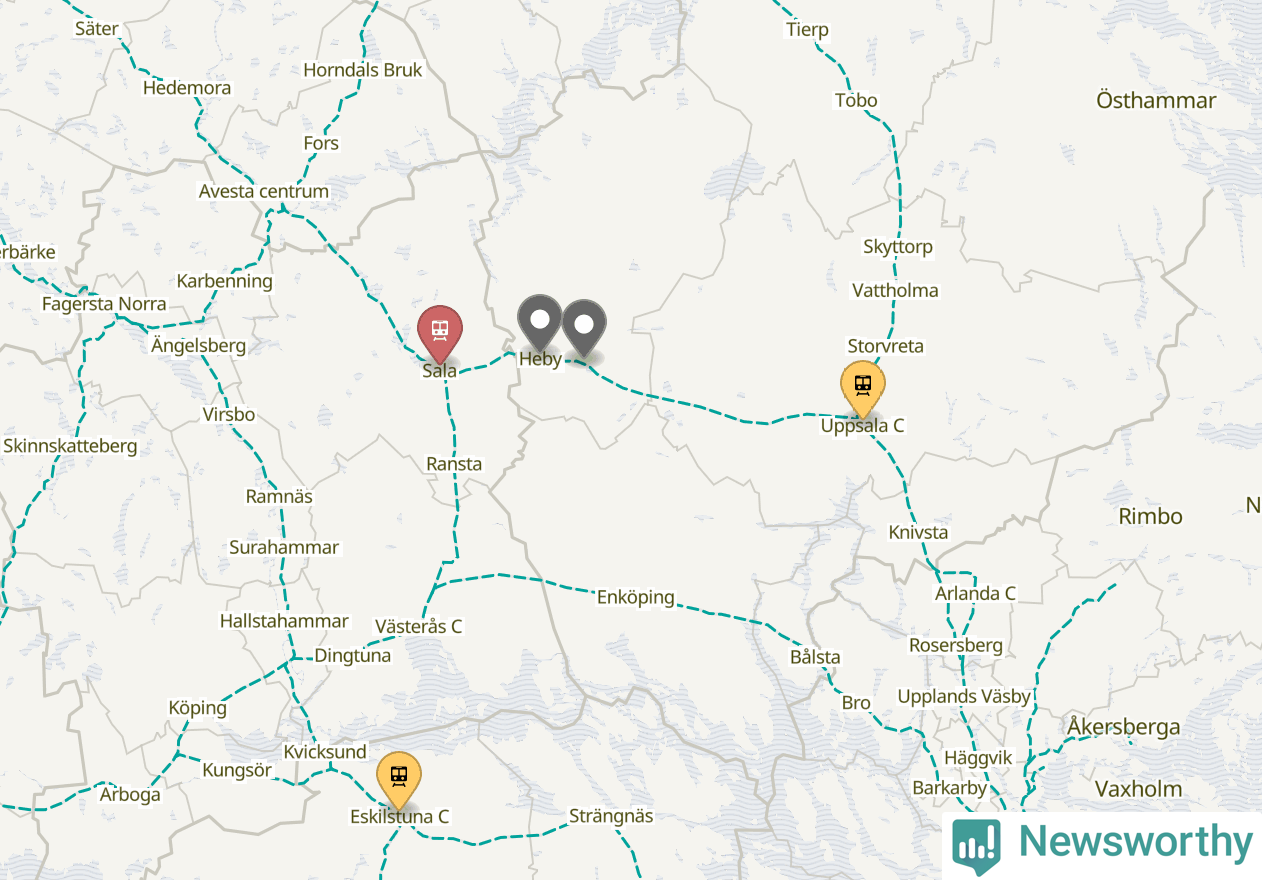Click the Bålsta station label
This screenshot has width=1262, height=880.
pyautogui.click(x=815, y=657)
